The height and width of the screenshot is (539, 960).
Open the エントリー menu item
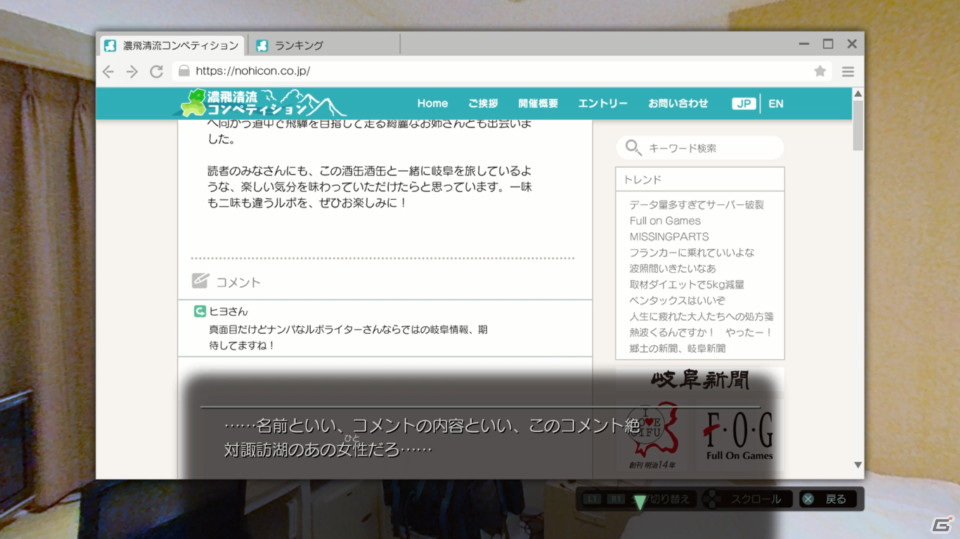pyautogui.click(x=602, y=104)
